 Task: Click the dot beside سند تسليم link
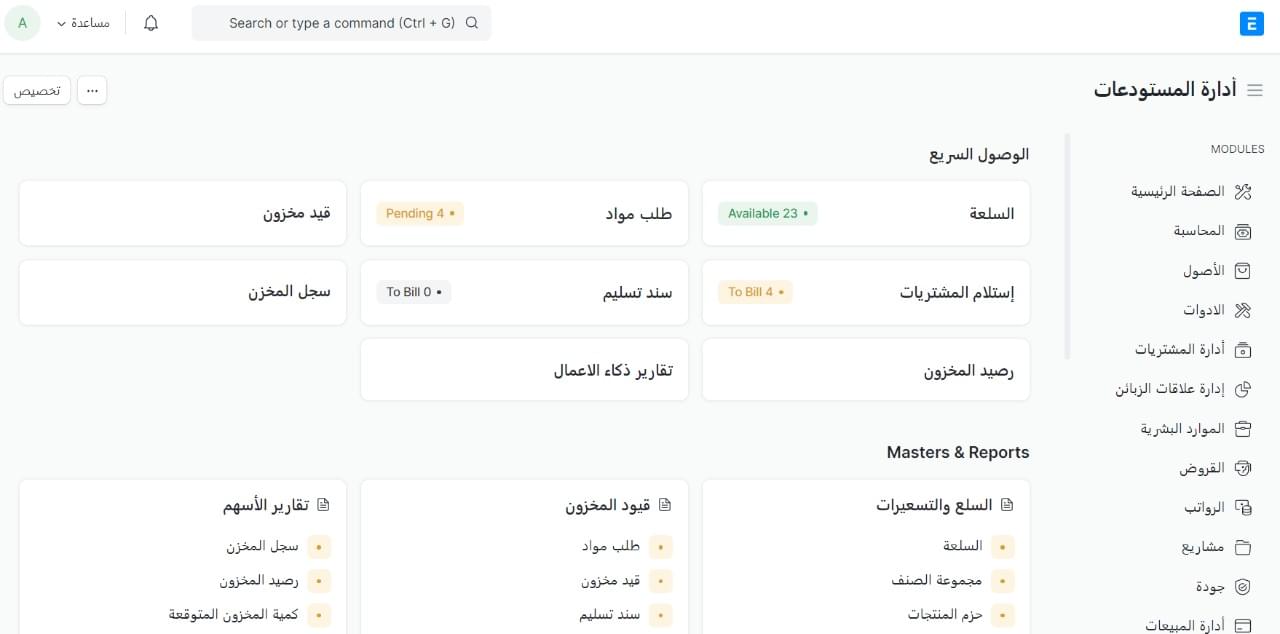click(661, 615)
